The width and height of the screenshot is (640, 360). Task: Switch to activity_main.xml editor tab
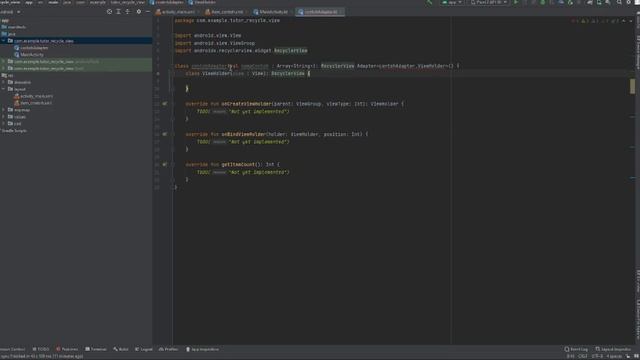[176, 12]
